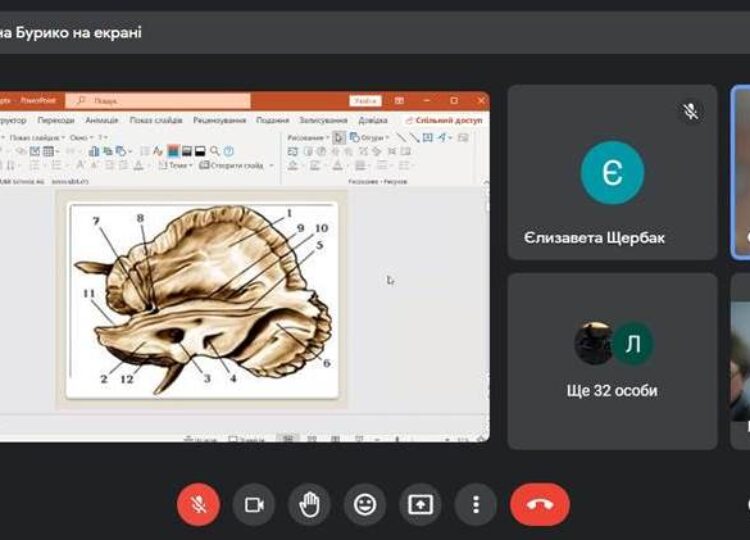Open the Записування ribbon tab
The width and height of the screenshot is (750, 540).
[x=323, y=121]
